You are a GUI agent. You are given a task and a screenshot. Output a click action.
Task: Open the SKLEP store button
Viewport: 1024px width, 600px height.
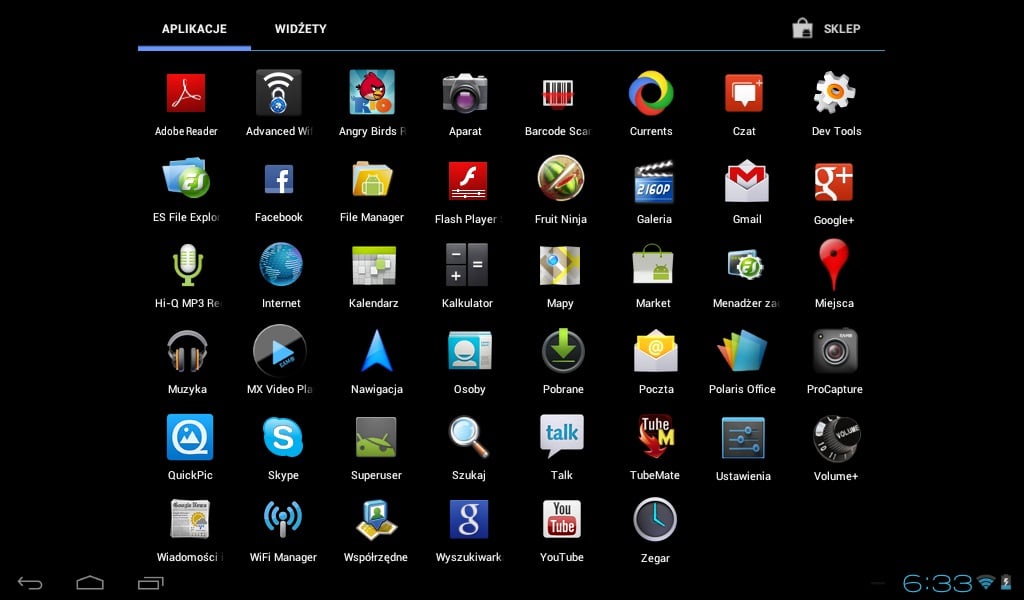827,29
